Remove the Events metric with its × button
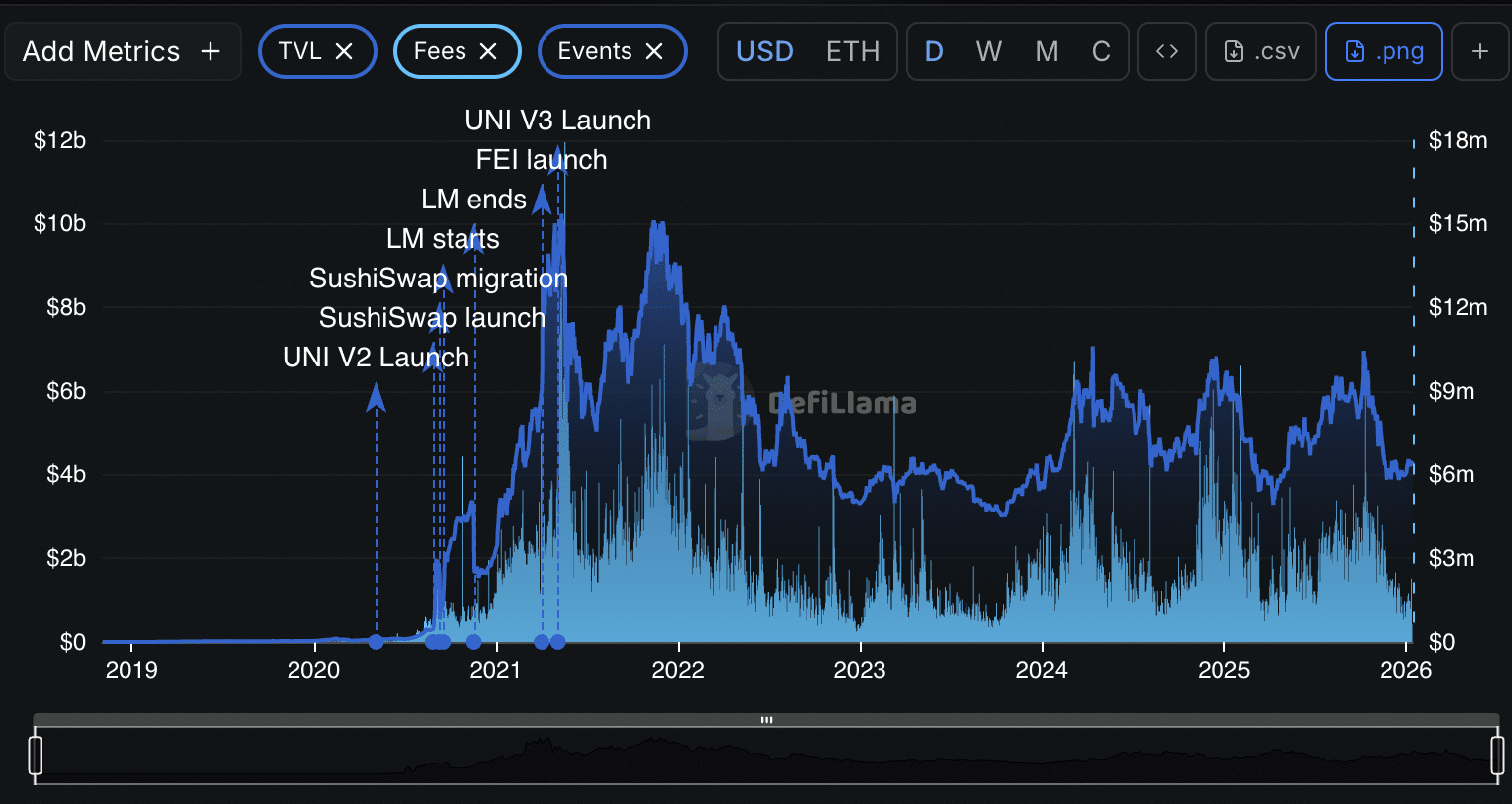Image resolution: width=1512 pixels, height=804 pixels. 654,51
